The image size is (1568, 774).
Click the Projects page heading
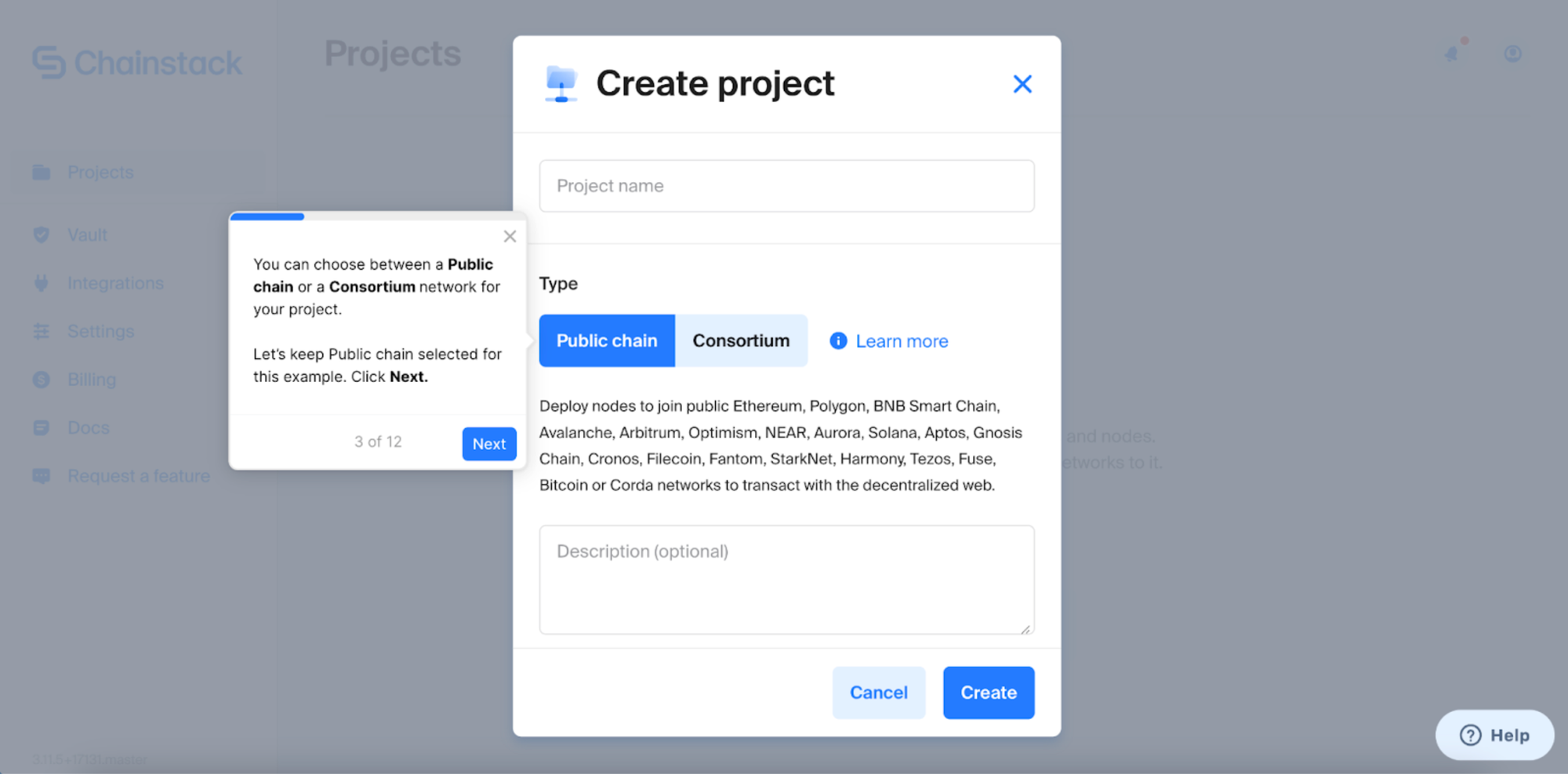click(393, 53)
